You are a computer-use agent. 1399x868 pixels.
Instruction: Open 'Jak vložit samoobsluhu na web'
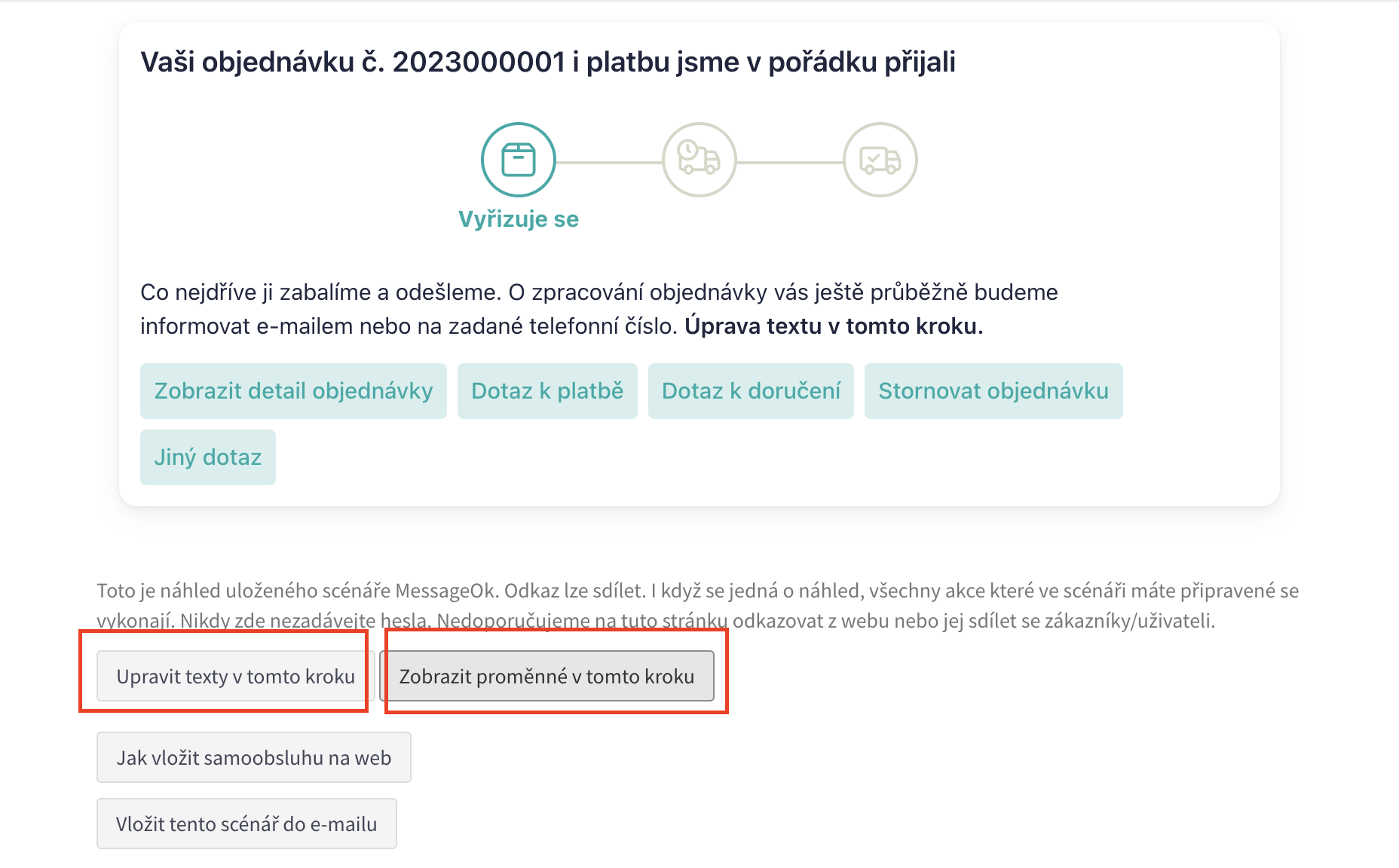pos(253,758)
